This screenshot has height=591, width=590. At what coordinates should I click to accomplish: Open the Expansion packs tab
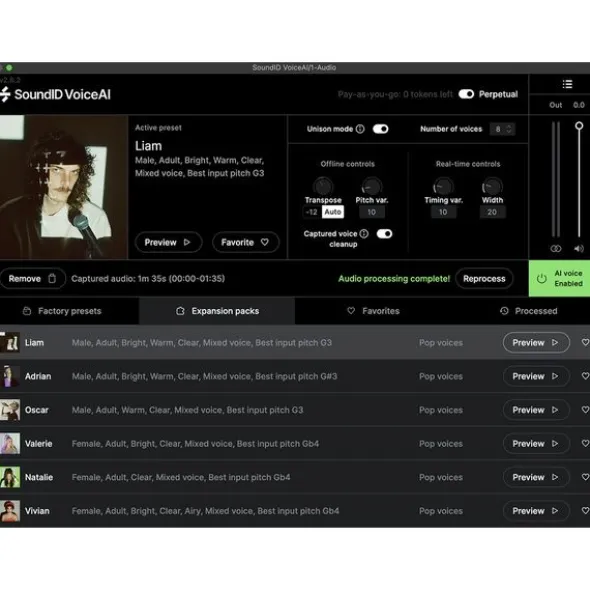point(217,311)
